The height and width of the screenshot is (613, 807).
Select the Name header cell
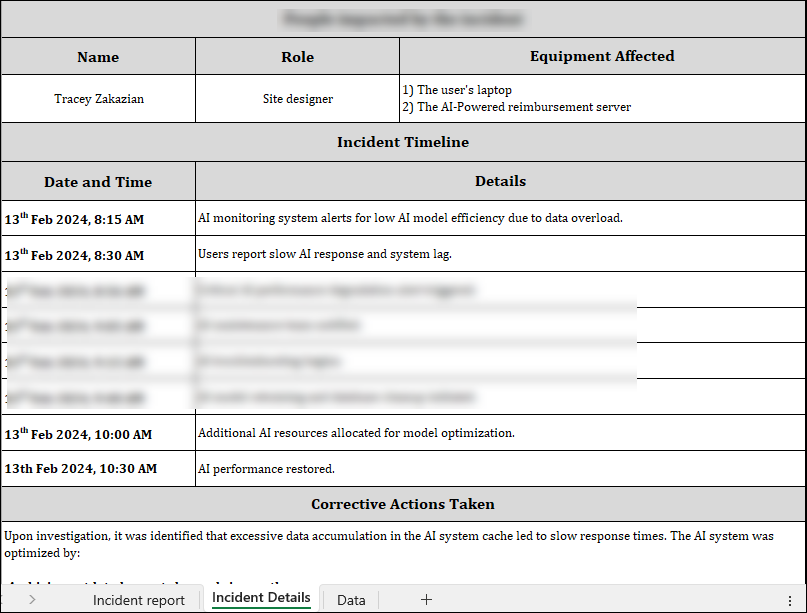coord(98,57)
